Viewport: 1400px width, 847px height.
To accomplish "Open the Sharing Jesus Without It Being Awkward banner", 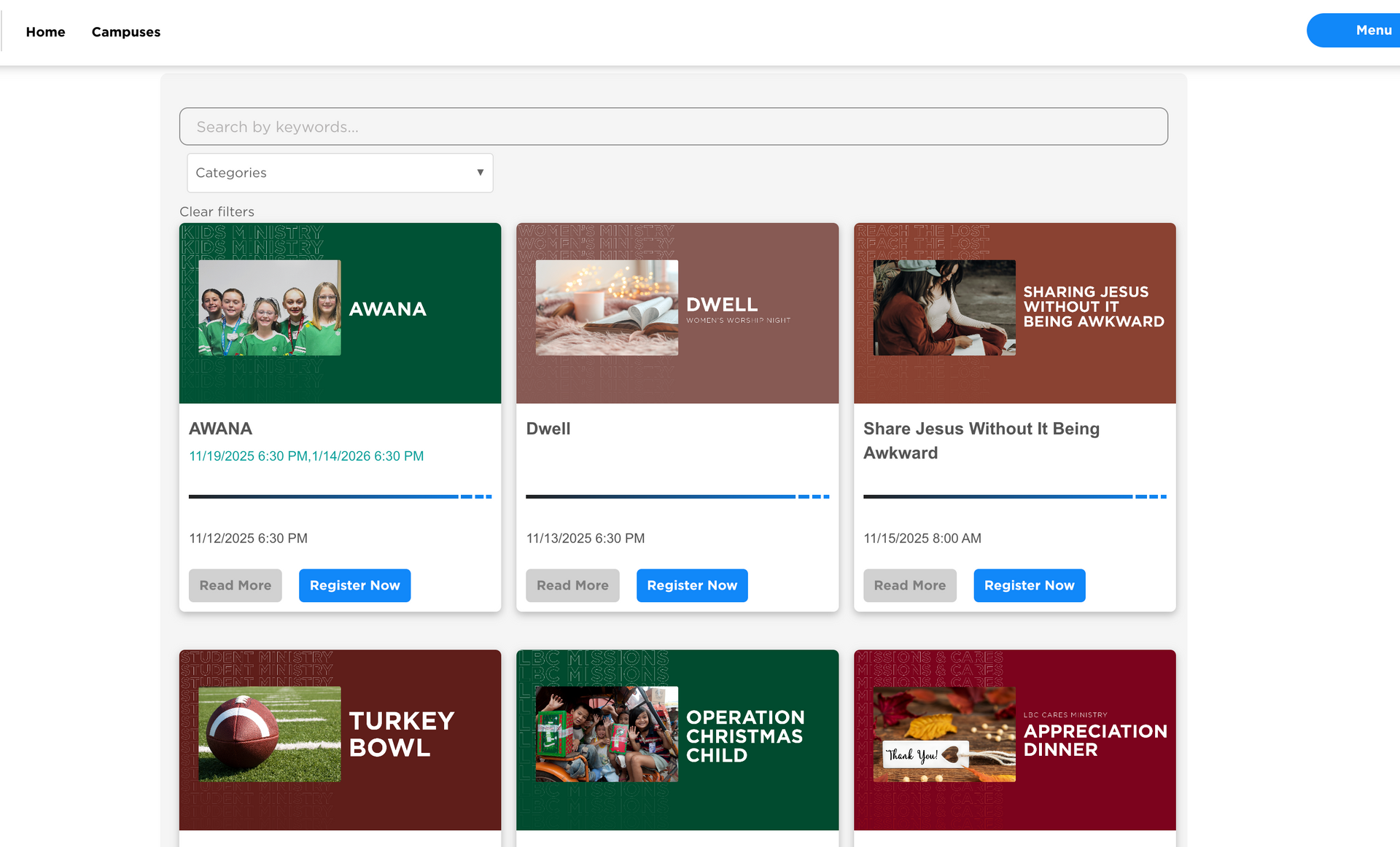I will [x=1014, y=313].
